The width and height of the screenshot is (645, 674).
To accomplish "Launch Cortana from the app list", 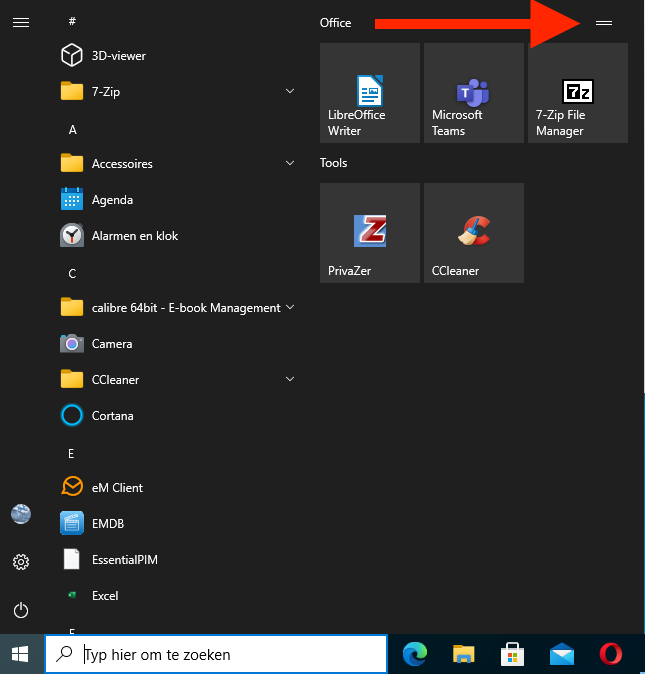I will pos(112,416).
